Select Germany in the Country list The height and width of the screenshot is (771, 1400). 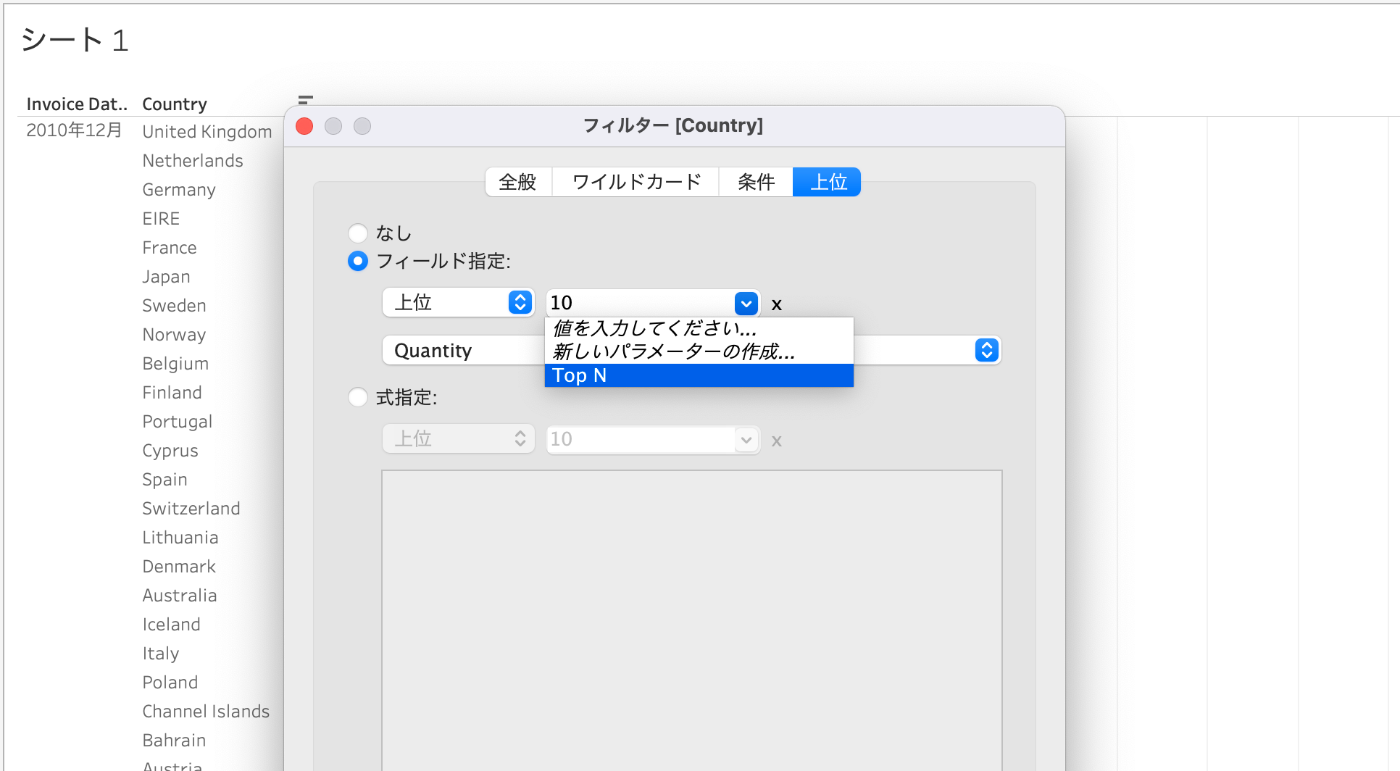[x=179, y=190]
